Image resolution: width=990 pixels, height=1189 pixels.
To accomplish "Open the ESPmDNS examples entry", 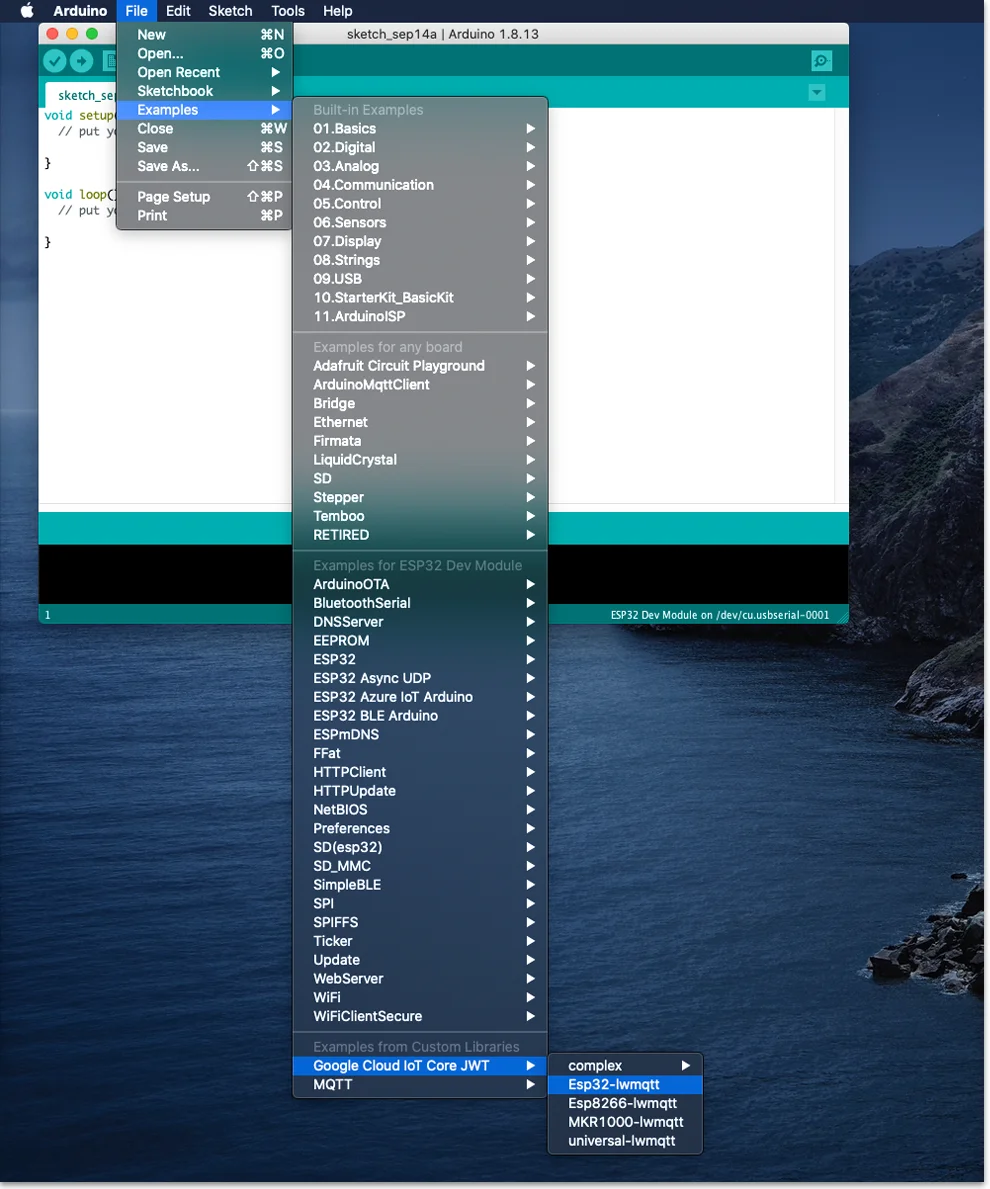I will pyautogui.click(x=420, y=735).
